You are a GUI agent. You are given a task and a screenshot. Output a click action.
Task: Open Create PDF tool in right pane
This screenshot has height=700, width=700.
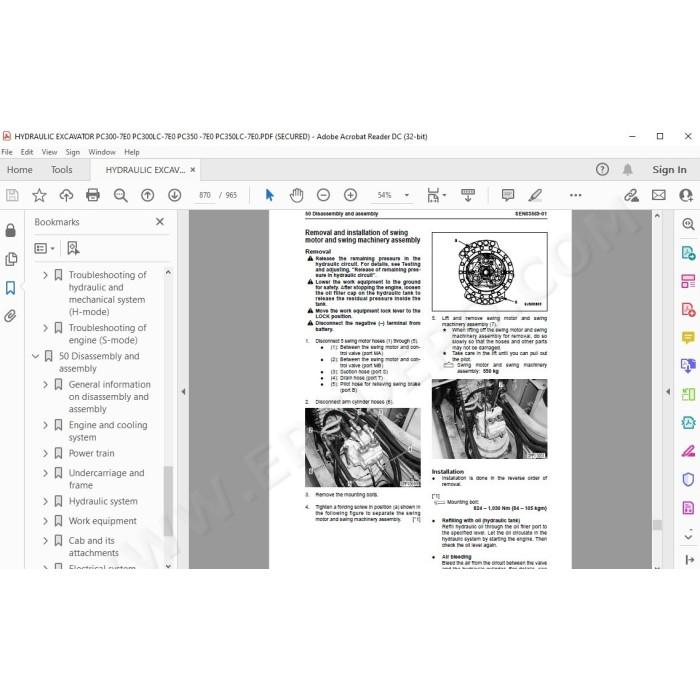coord(688,309)
